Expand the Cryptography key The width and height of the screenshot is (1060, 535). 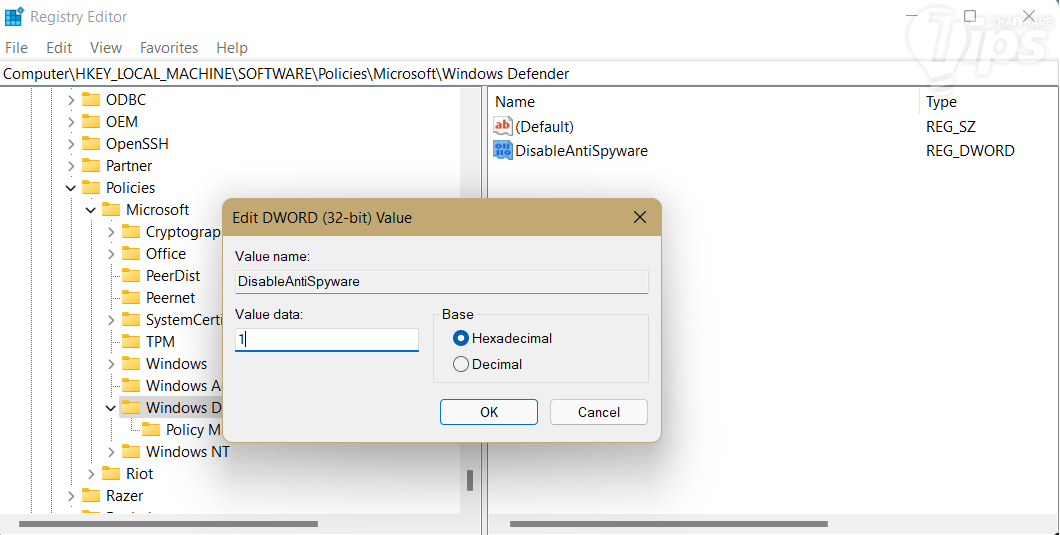tap(111, 232)
